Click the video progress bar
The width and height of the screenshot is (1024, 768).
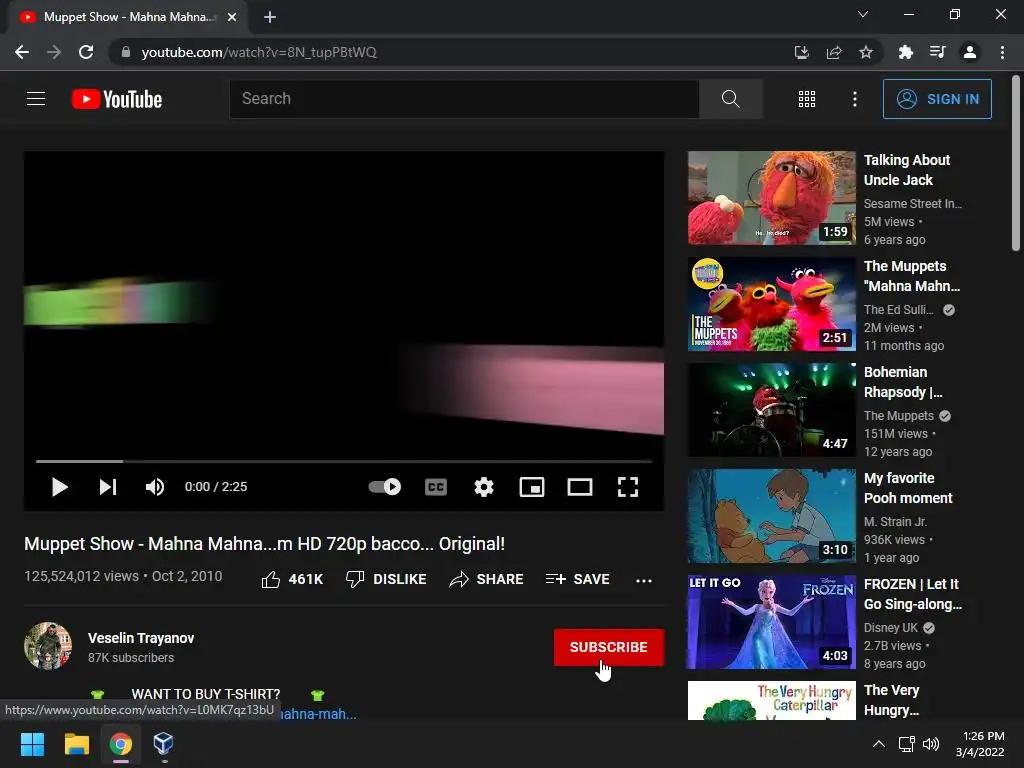click(x=344, y=461)
